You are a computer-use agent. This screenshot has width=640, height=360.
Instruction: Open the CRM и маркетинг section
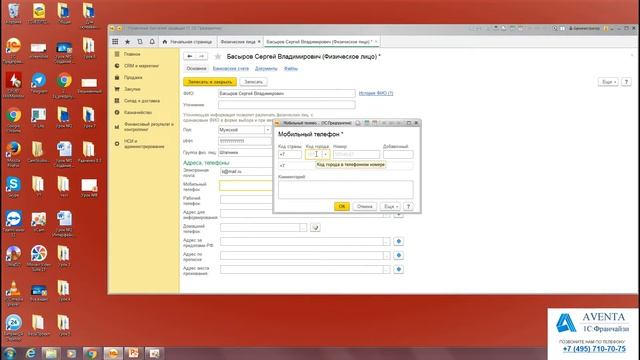(141, 66)
